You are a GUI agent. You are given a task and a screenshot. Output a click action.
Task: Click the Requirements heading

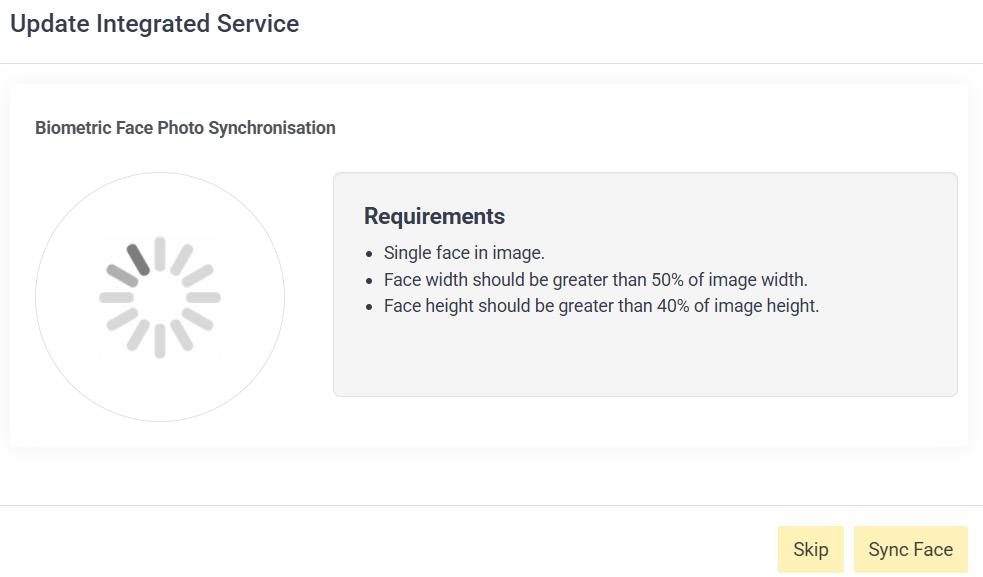[x=434, y=216]
